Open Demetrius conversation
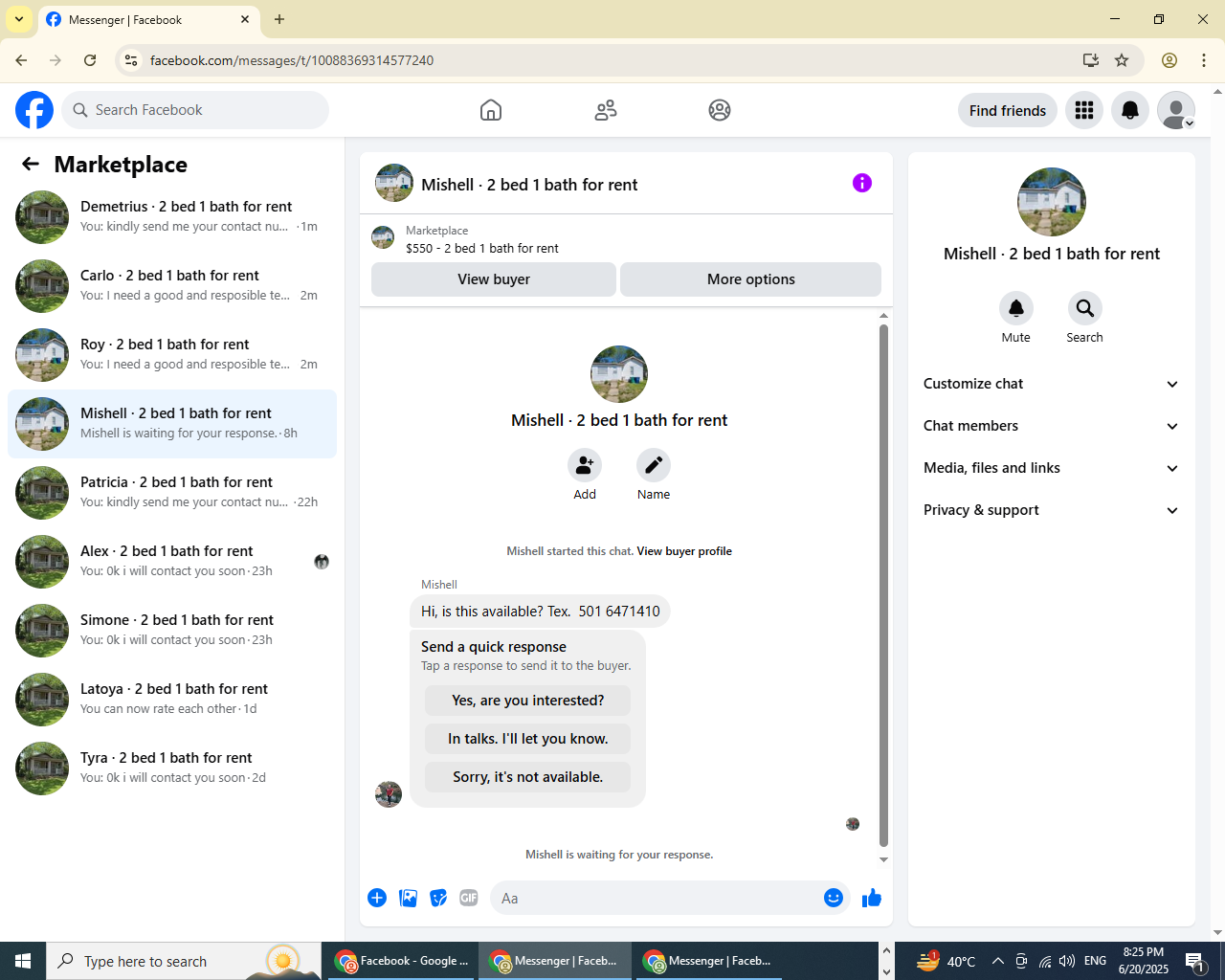The image size is (1225, 980). pos(172,217)
